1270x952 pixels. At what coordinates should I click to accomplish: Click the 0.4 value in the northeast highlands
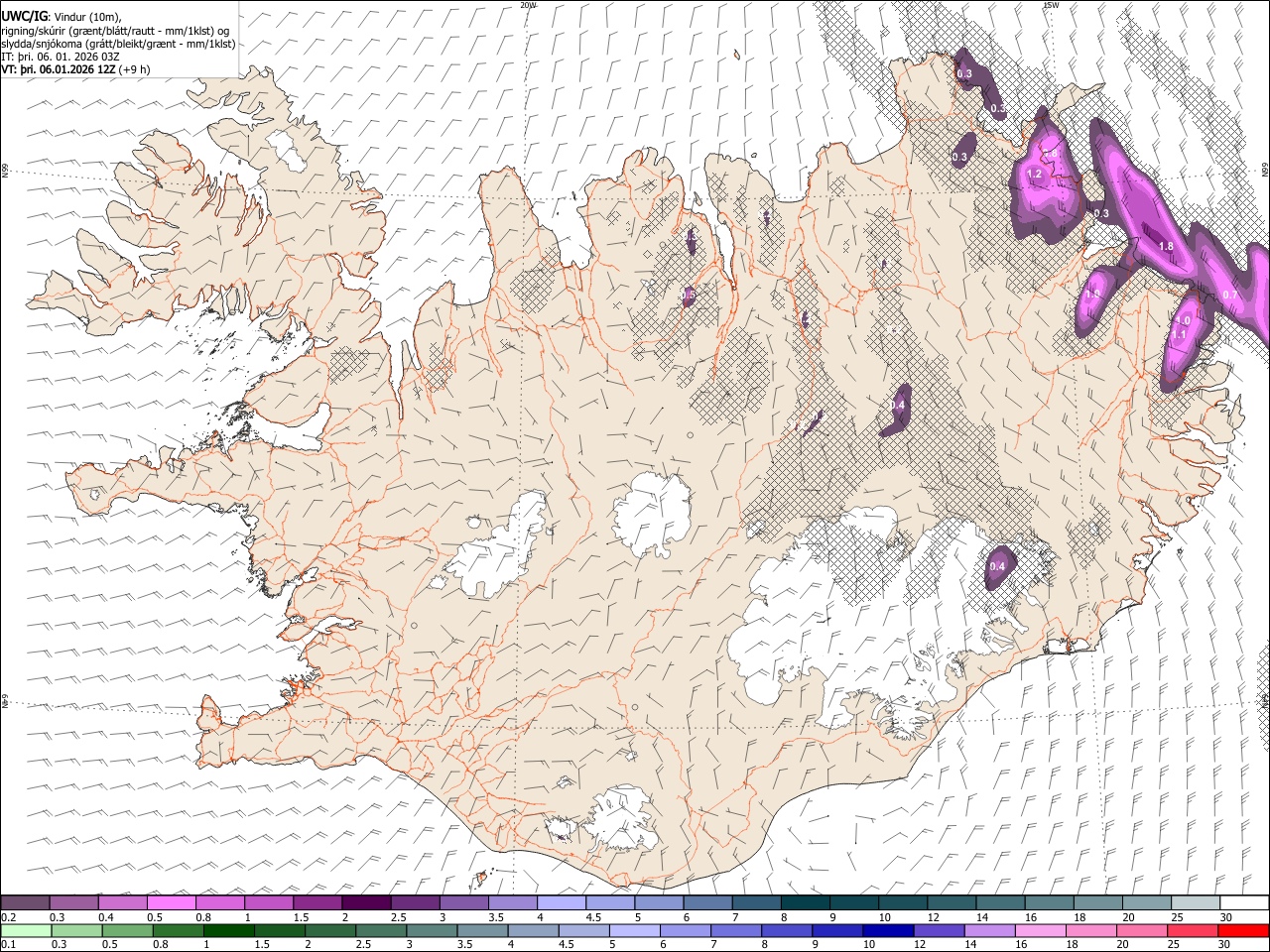(x=898, y=406)
